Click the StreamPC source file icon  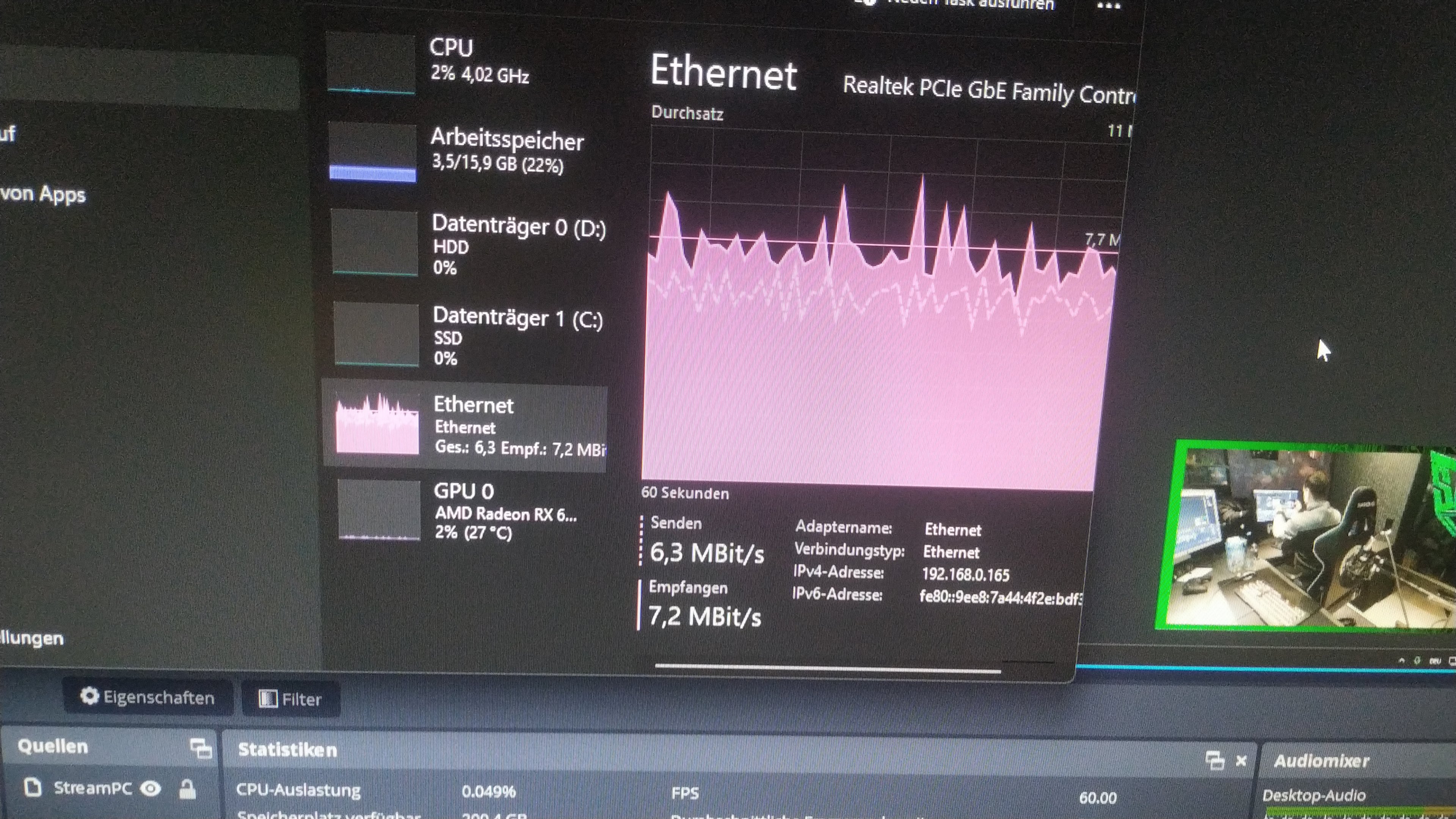pyautogui.click(x=33, y=787)
